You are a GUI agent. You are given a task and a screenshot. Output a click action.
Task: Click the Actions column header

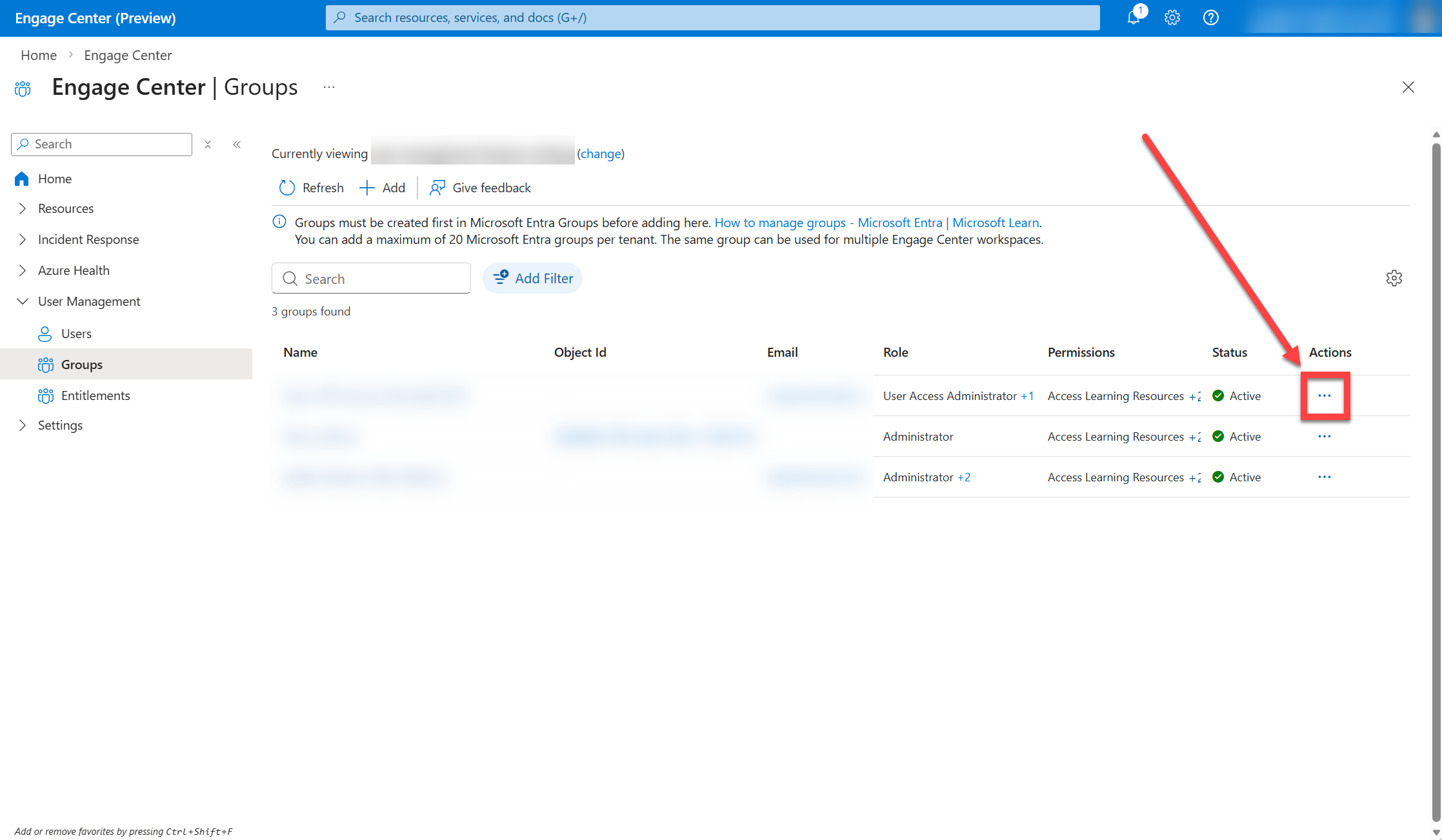click(x=1330, y=352)
